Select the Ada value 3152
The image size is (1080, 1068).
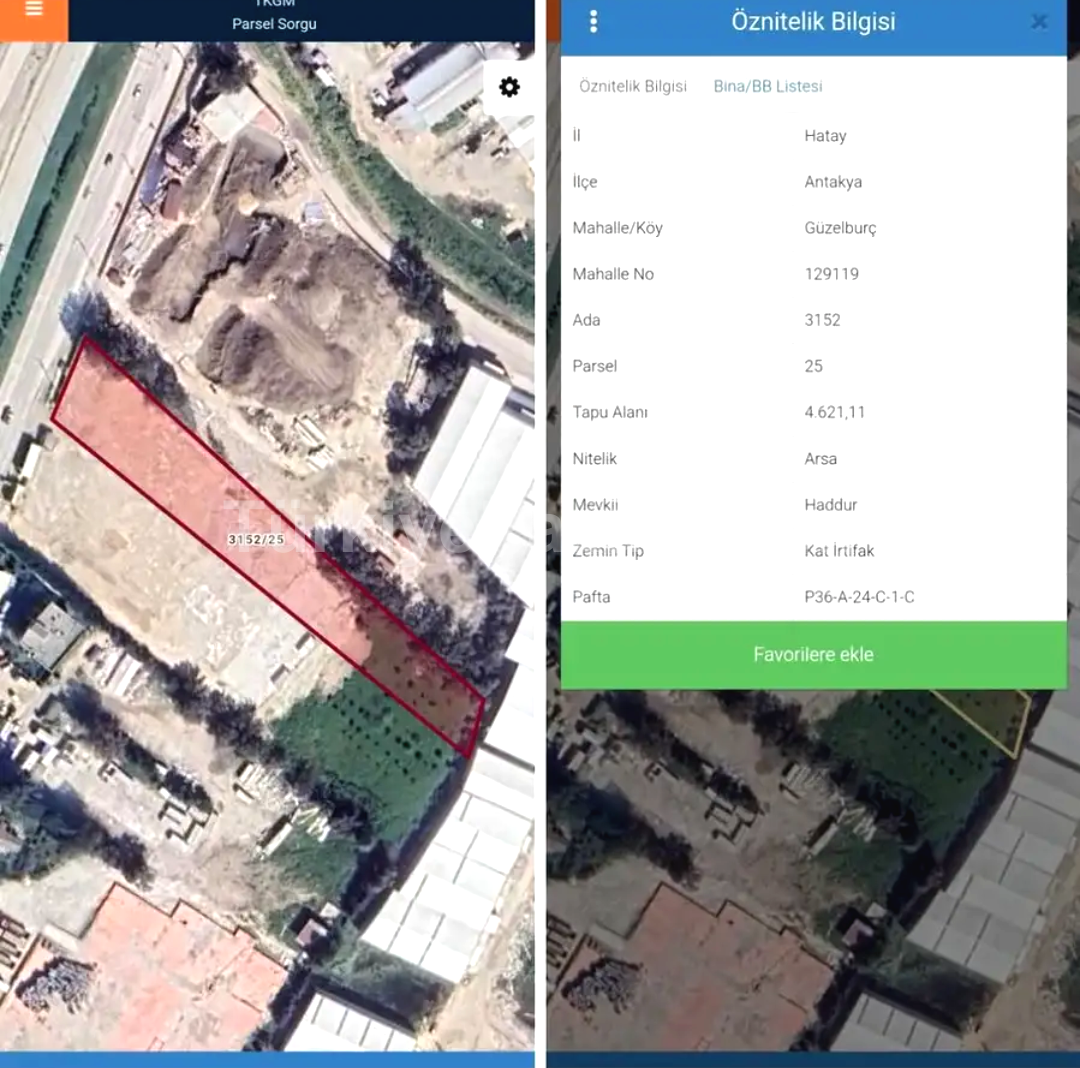point(822,320)
